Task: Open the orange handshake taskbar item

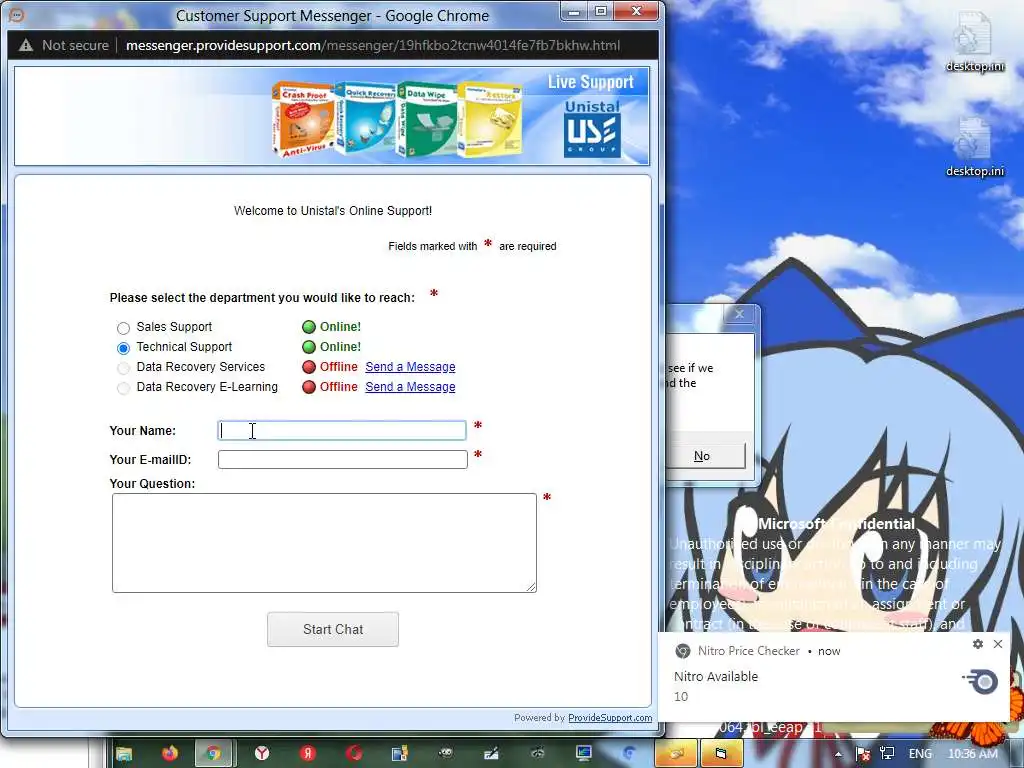Action: click(x=675, y=754)
